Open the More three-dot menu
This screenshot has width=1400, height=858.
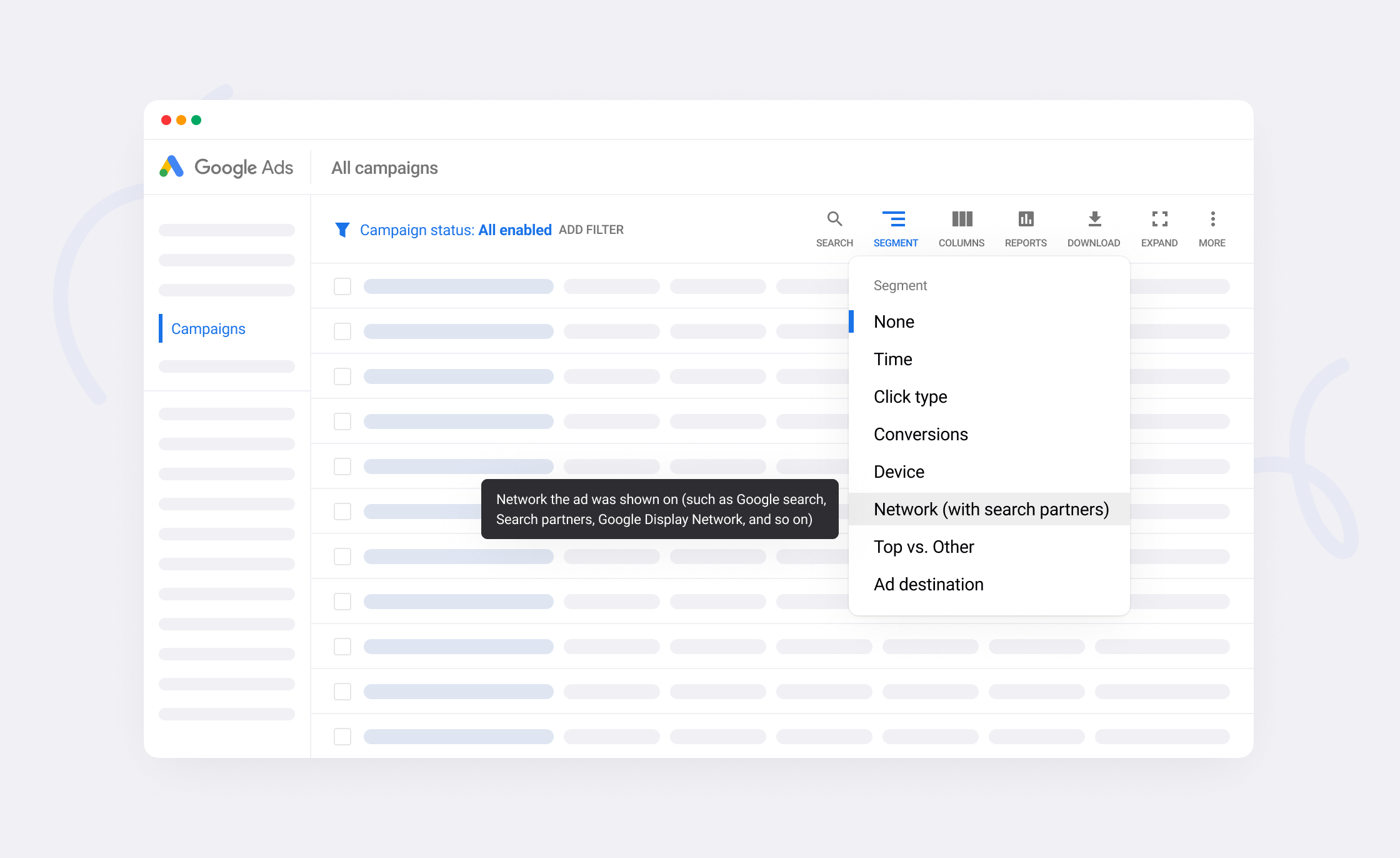(1212, 220)
